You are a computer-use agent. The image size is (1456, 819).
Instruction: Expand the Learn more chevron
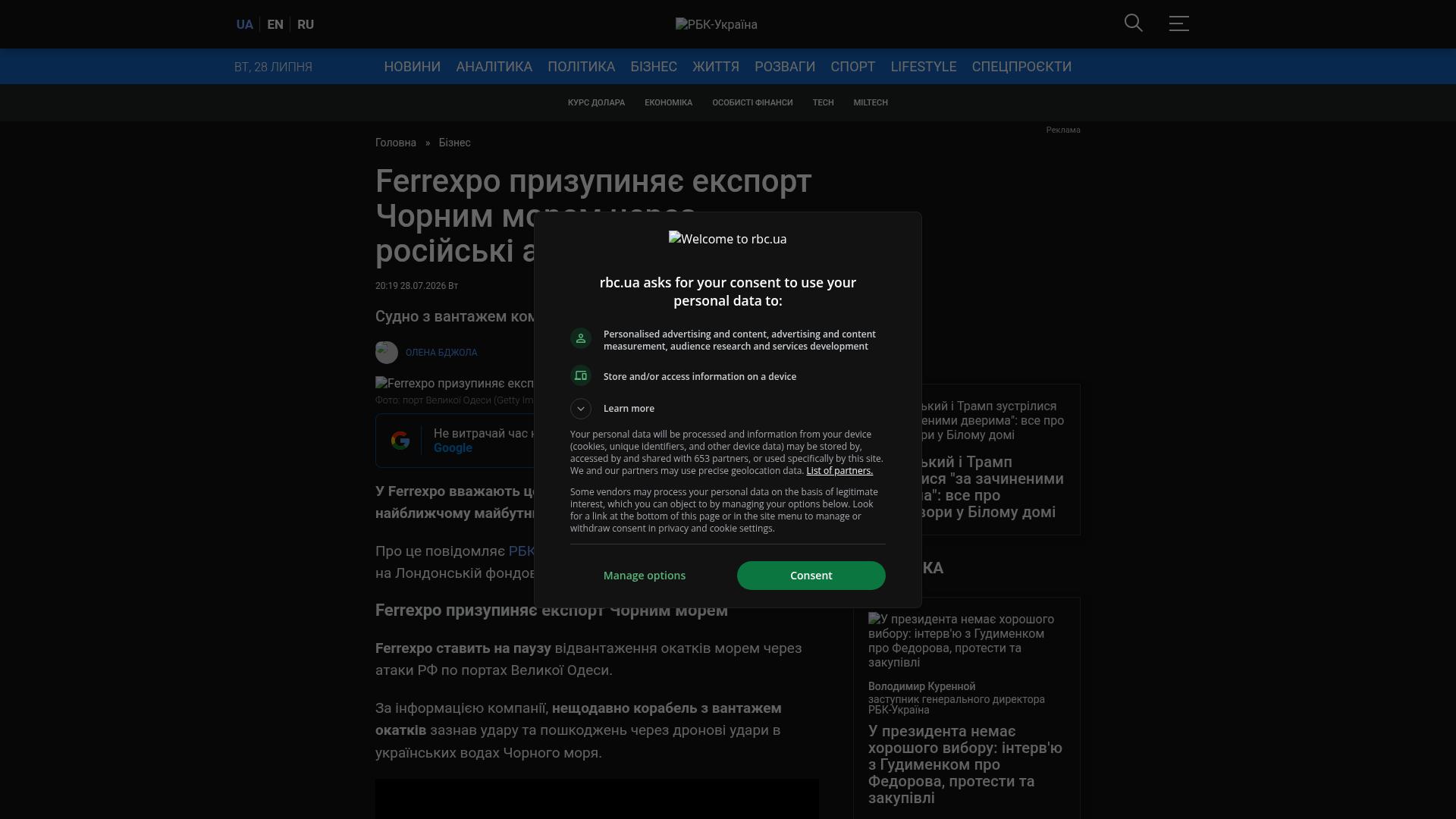coord(581,409)
